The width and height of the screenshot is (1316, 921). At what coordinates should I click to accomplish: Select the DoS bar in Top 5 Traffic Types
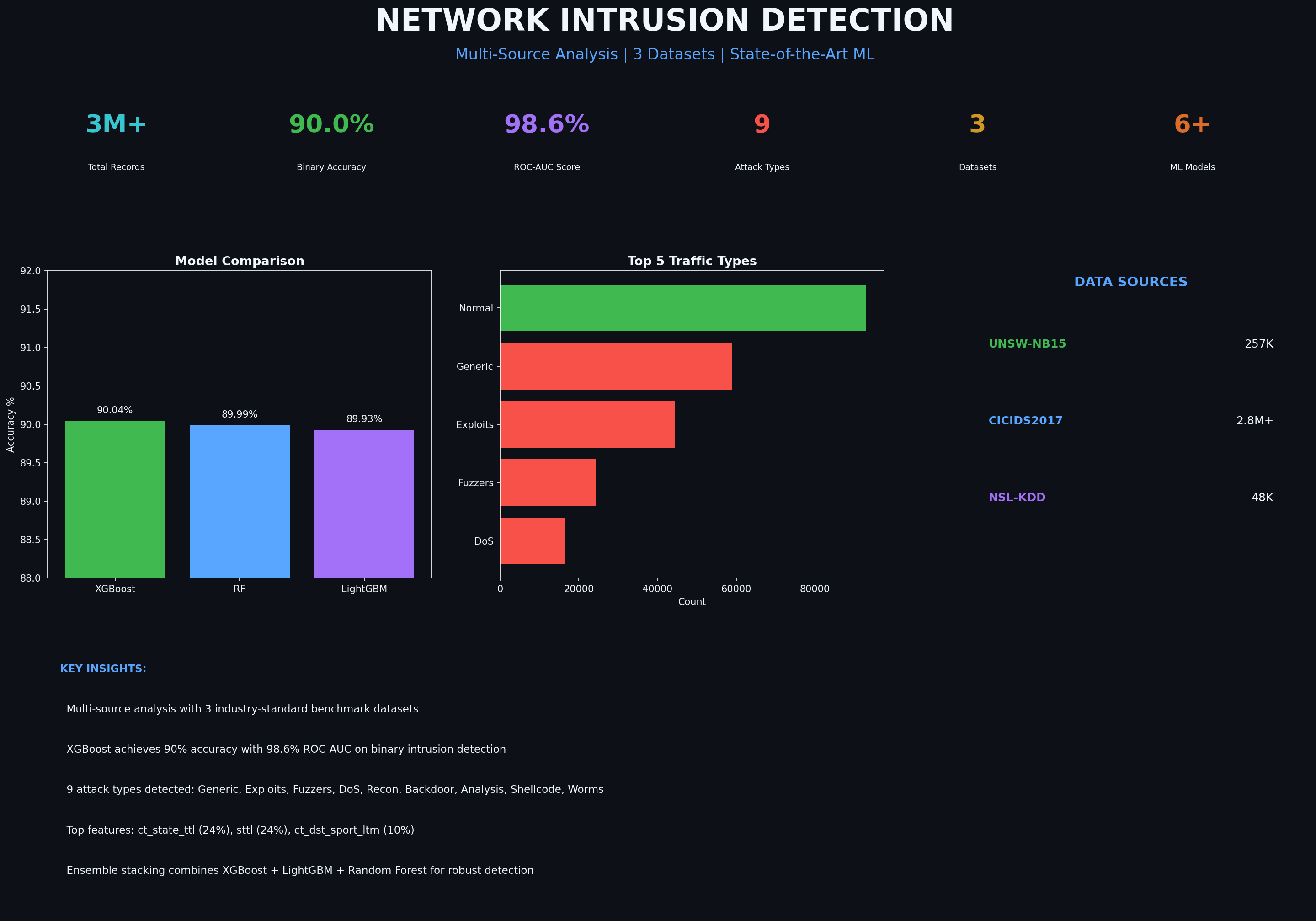[532, 540]
